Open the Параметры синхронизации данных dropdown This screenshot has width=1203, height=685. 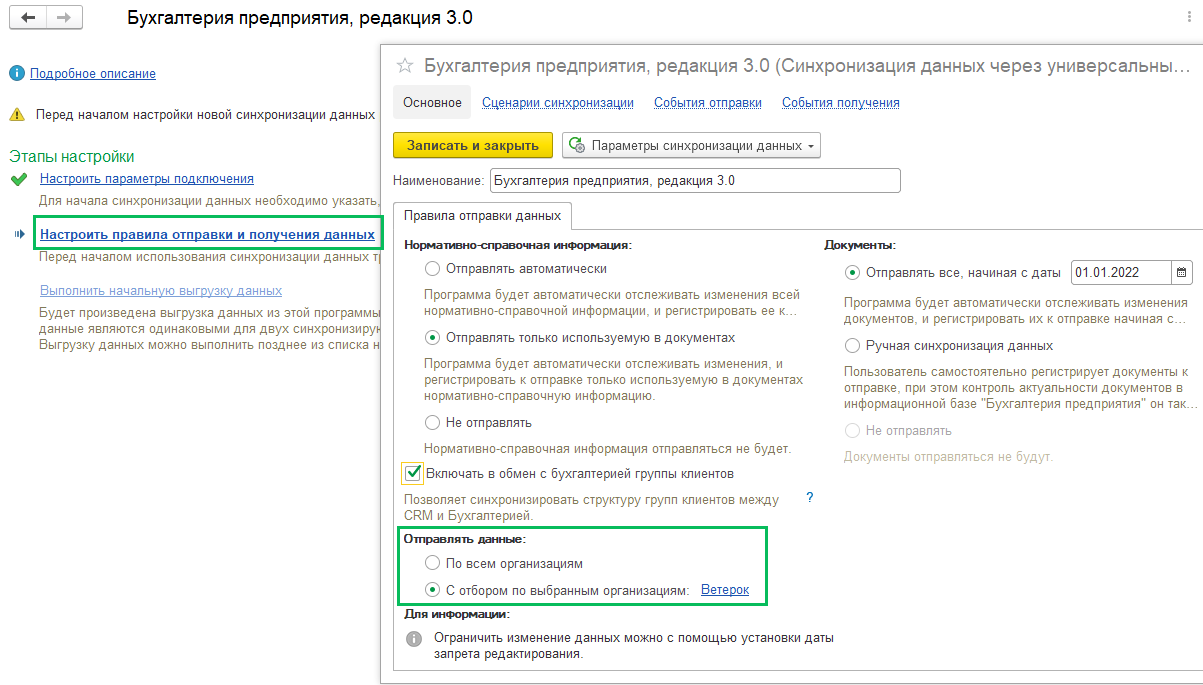(x=691, y=145)
